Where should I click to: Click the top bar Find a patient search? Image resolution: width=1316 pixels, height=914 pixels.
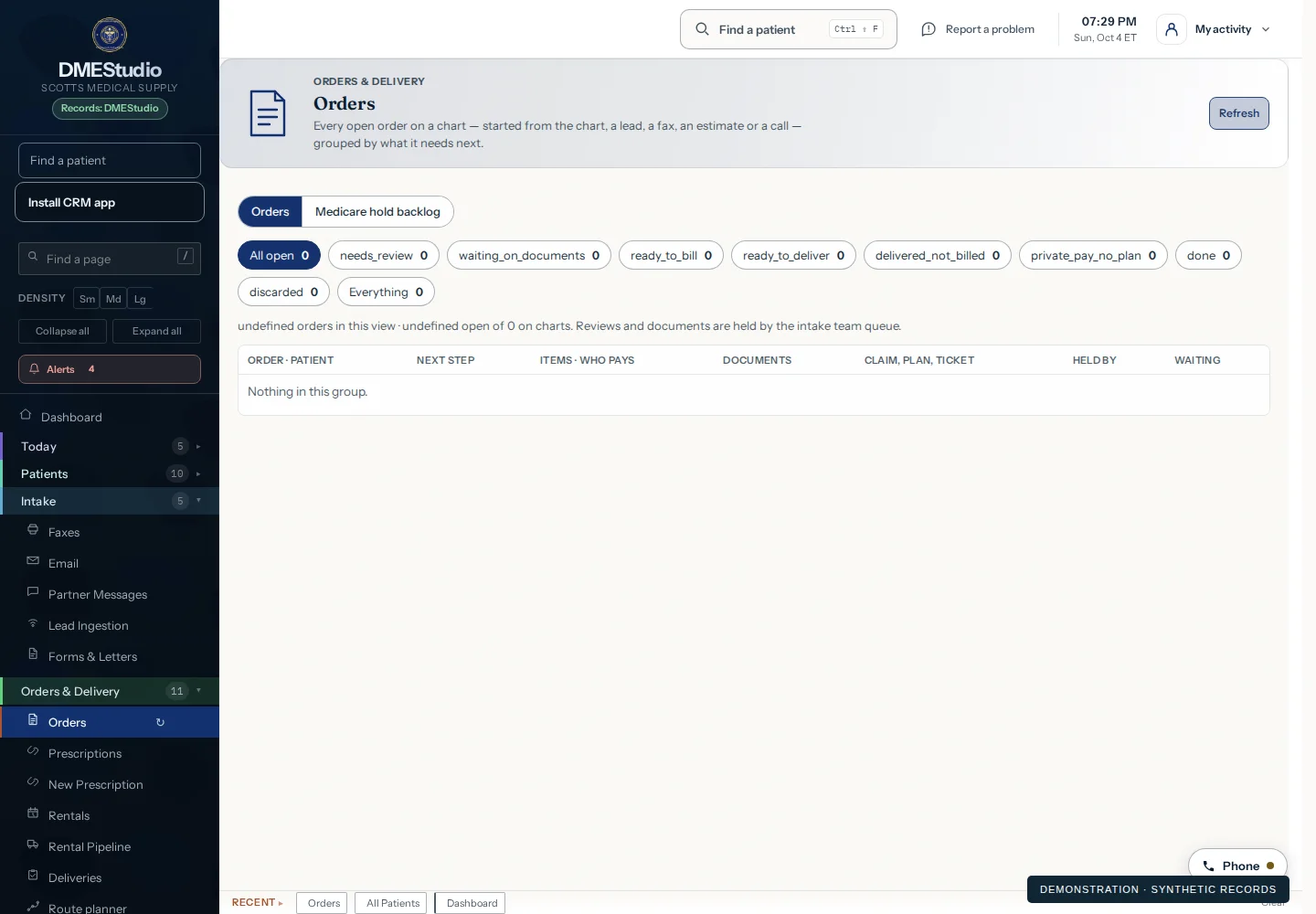pyautogui.click(x=789, y=29)
